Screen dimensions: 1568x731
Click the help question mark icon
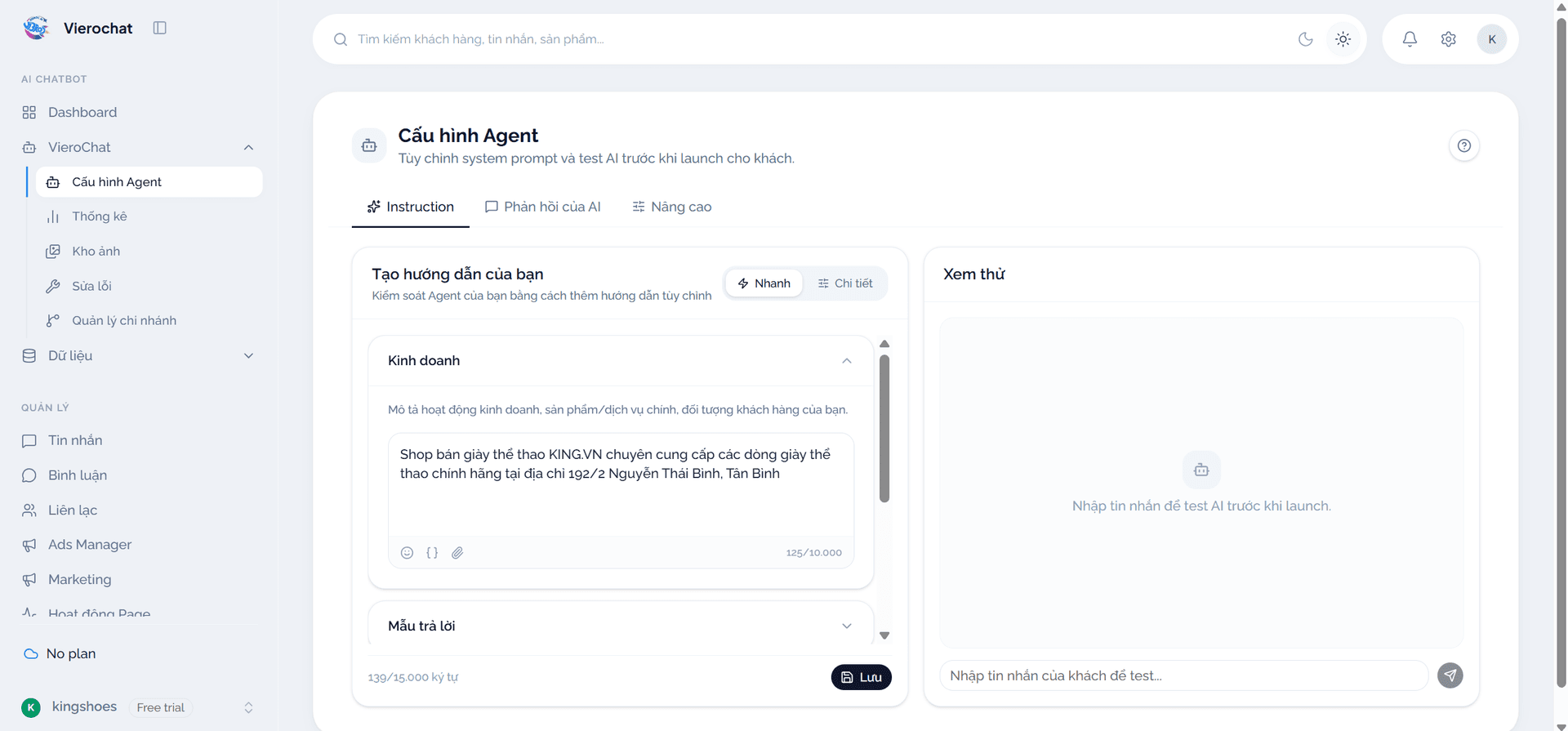[x=1464, y=145]
